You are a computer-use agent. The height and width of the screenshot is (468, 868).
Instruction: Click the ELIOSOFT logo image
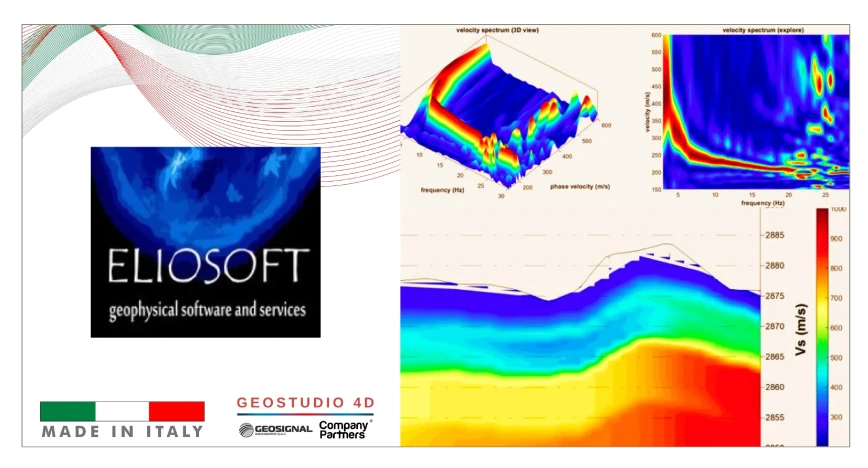point(205,242)
